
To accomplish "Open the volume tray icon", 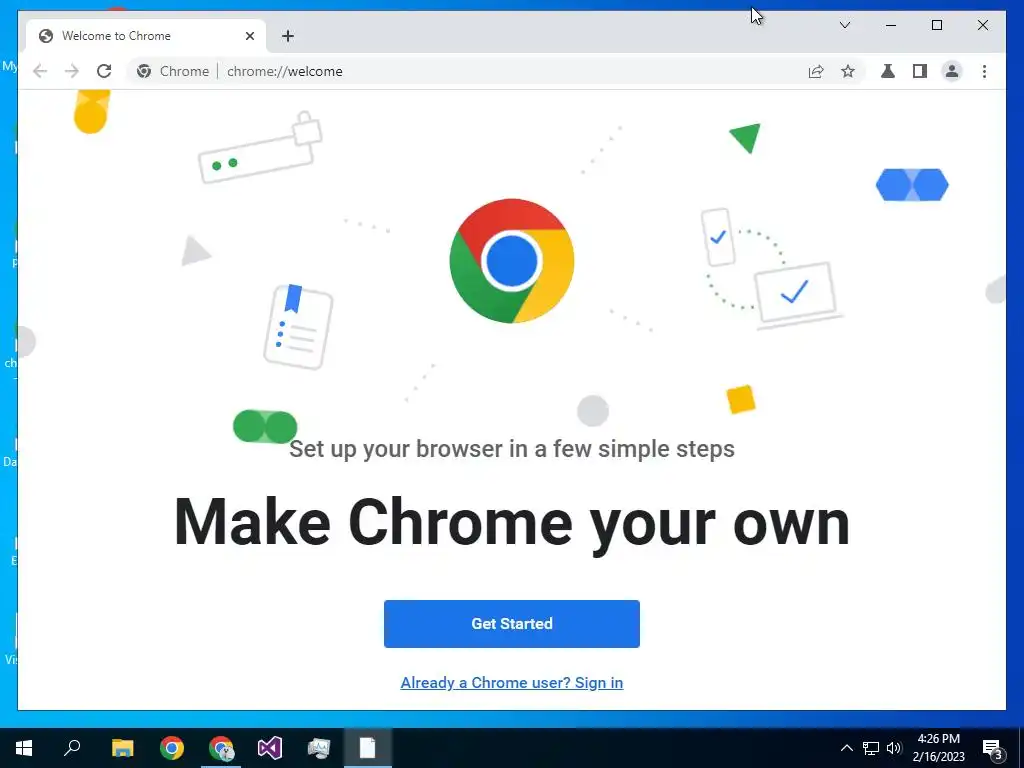I will coord(894,748).
